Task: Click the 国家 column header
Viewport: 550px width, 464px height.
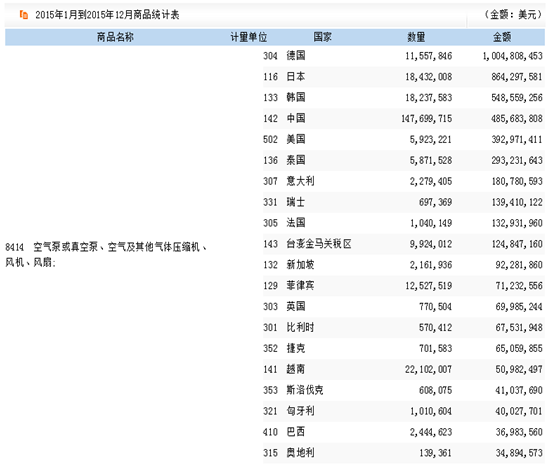Action: [x=322, y=37]
